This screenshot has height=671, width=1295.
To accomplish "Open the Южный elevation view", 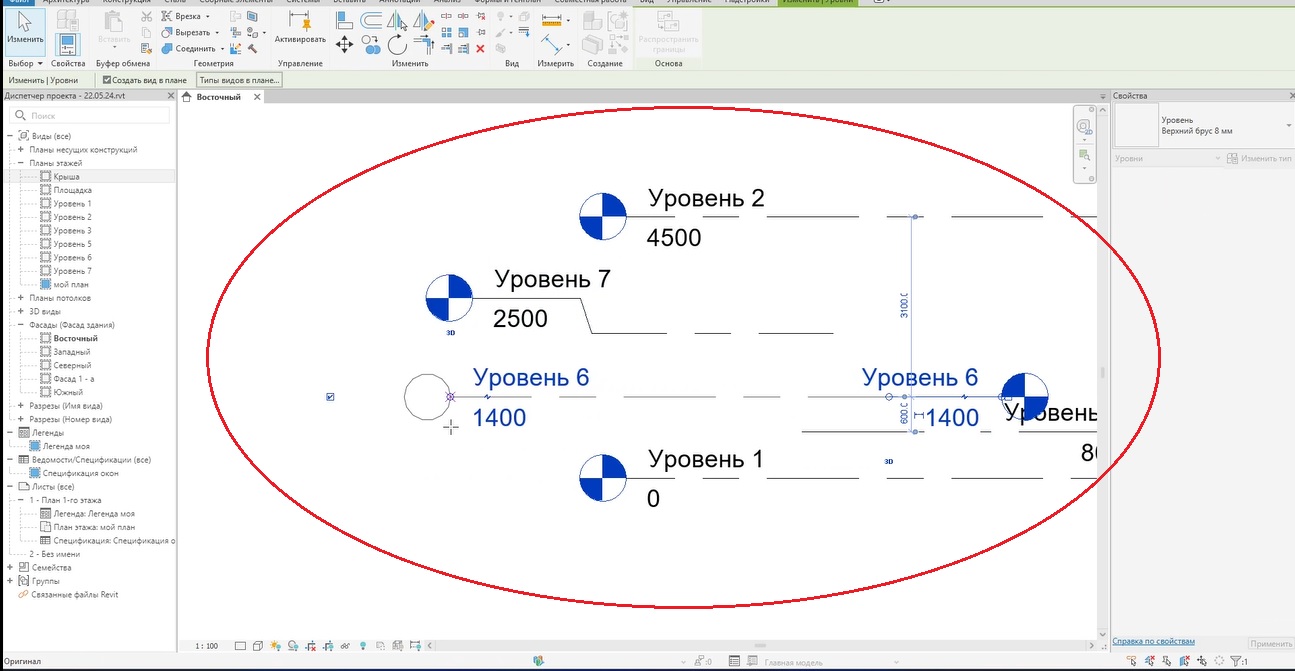I will 68,392.
